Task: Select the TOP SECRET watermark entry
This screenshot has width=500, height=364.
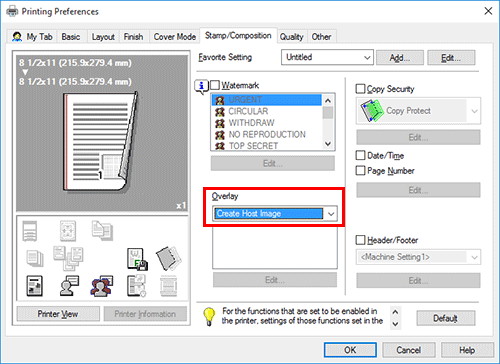Action: [267, 146]
